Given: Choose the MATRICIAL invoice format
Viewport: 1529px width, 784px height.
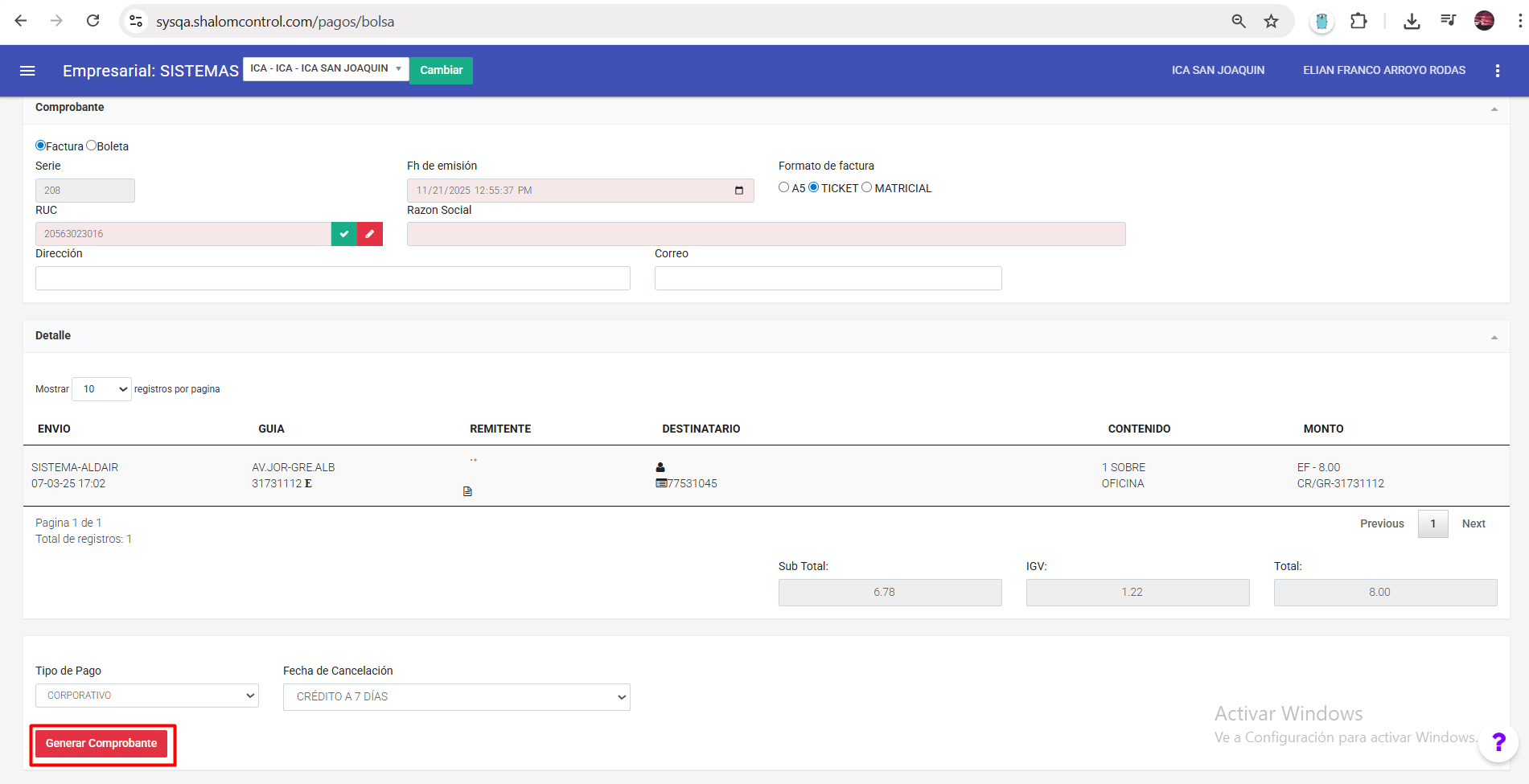Looking at the screenshot, I should pos(866,187).
